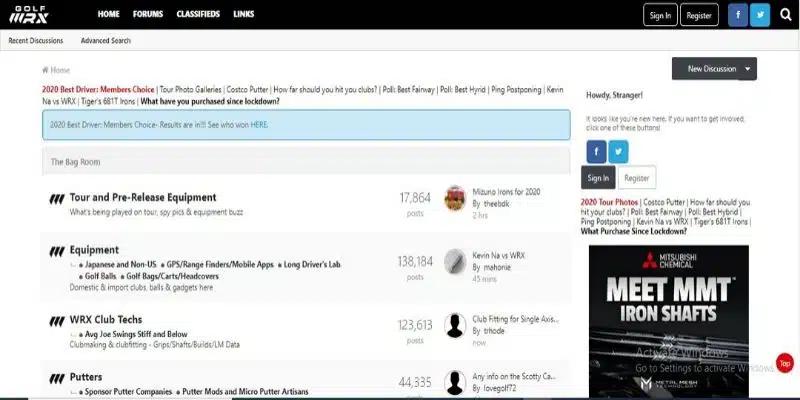Open Avg Joe Swings Stiff and Below
The width and height of the screenshot is (800, 400).
click(x=136, y=334)
